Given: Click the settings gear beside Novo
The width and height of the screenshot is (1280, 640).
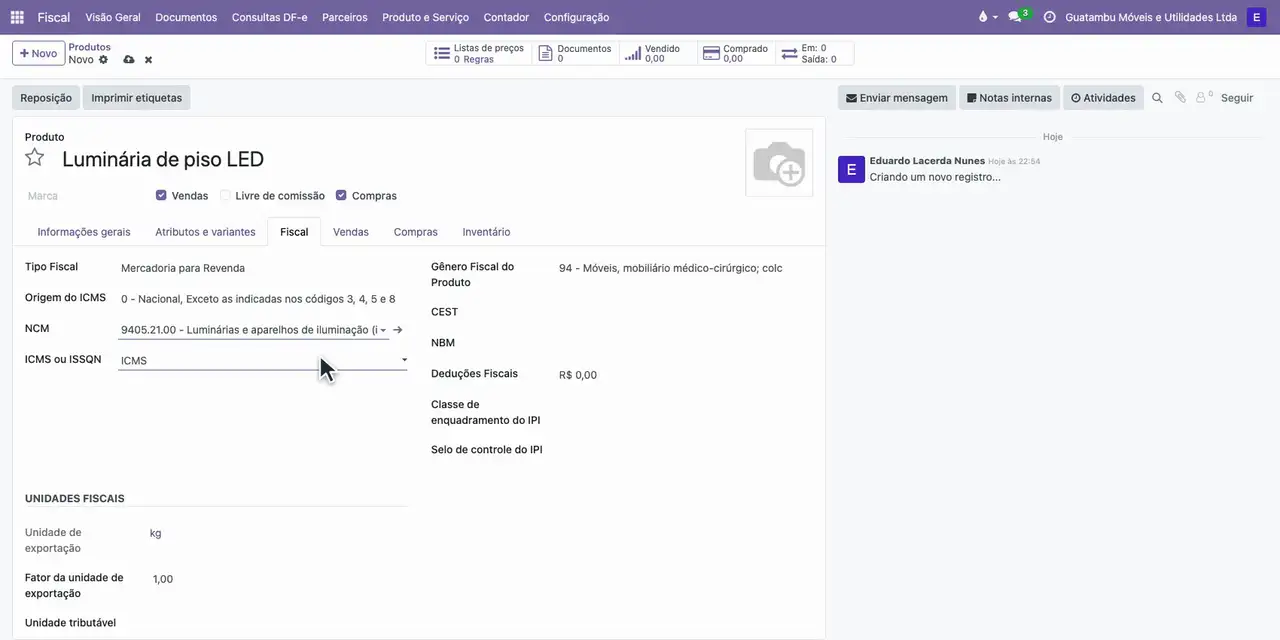Looking at the screenshot, I should [x=103, y=60].
